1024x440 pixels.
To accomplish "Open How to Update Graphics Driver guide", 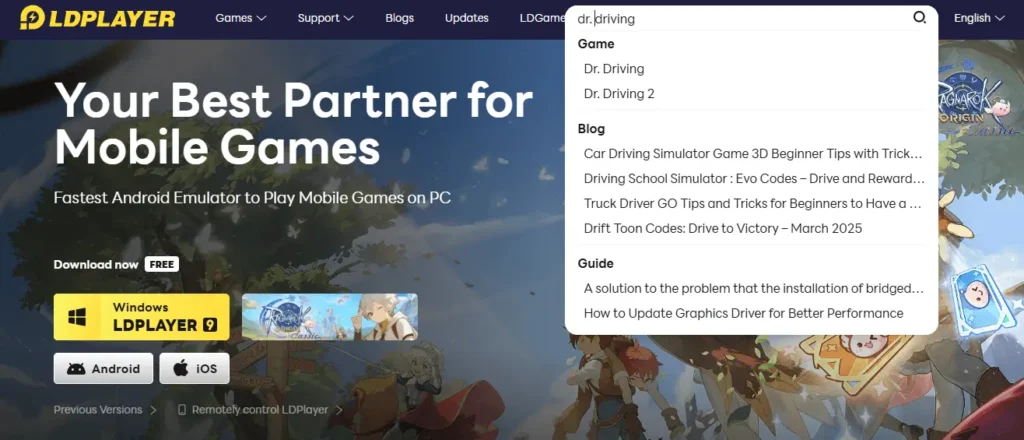I will click(744, 313).
